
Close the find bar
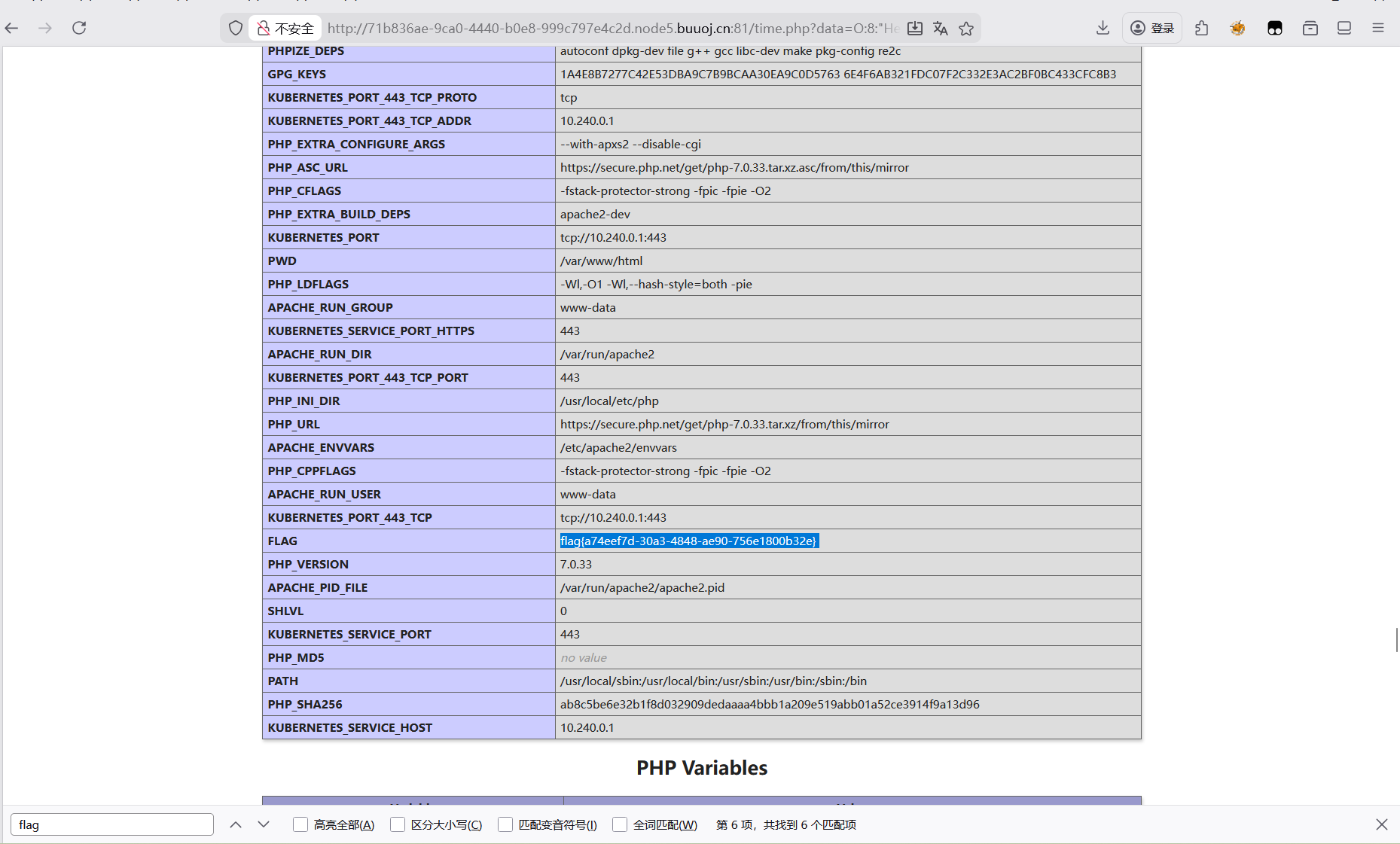tap(1381, 824)
